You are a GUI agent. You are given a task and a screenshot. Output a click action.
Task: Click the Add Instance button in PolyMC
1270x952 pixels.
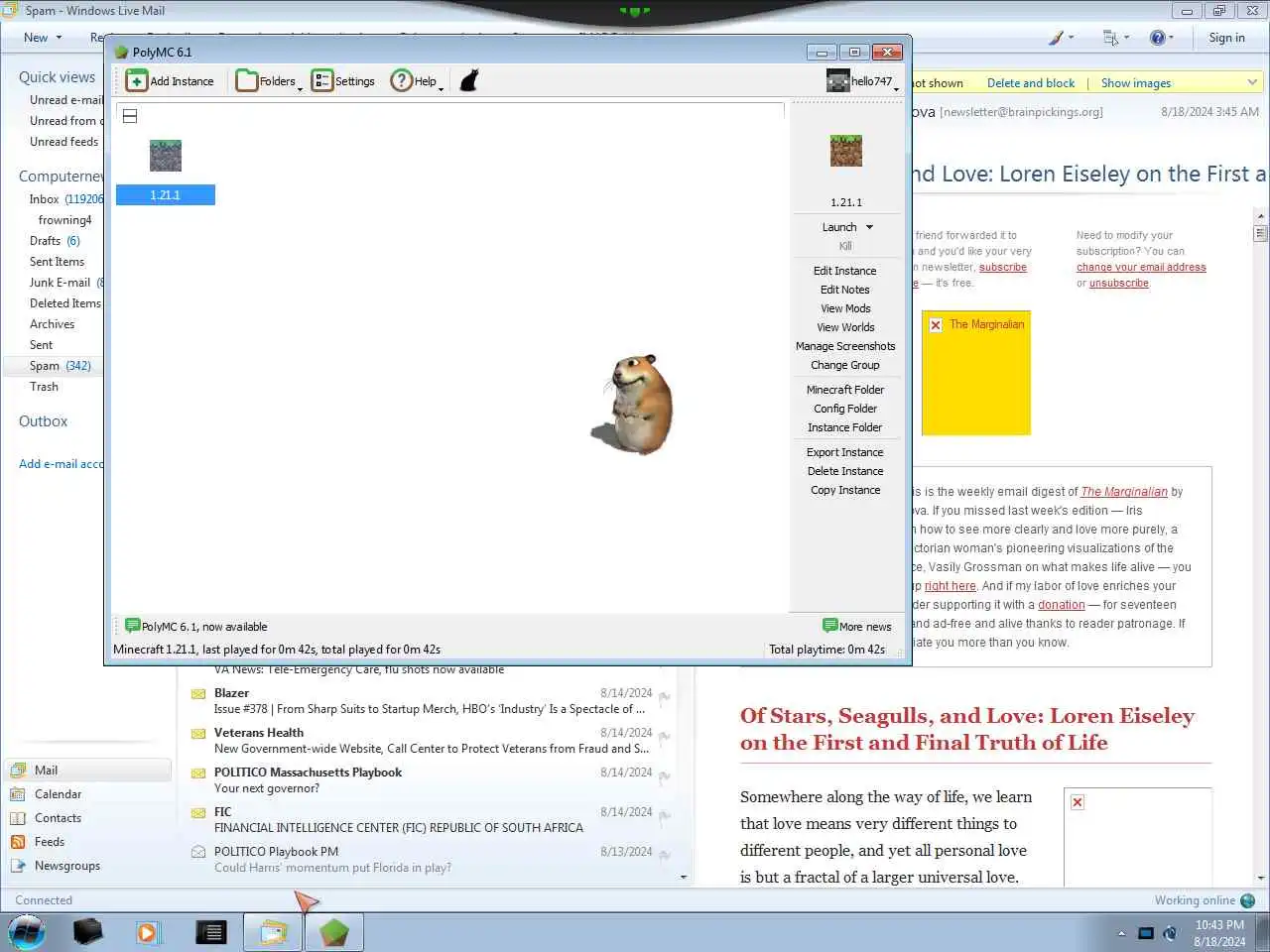point(171,81)
